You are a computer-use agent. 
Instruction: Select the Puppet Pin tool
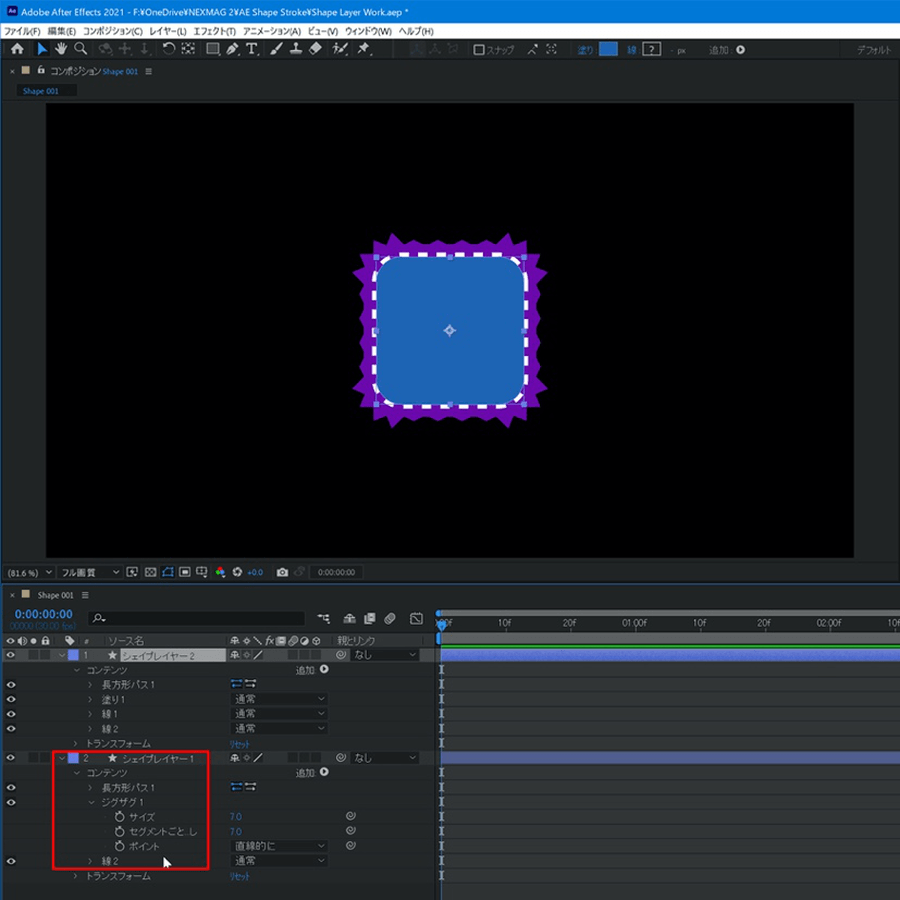(363, 49)
